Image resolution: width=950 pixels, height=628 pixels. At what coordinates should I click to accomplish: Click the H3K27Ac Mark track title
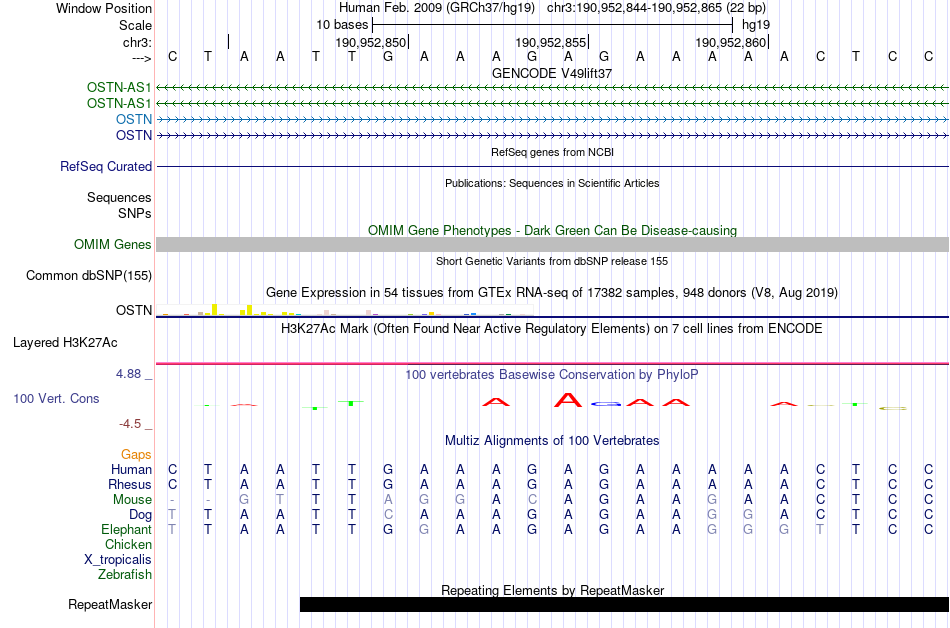click(552, 329)
